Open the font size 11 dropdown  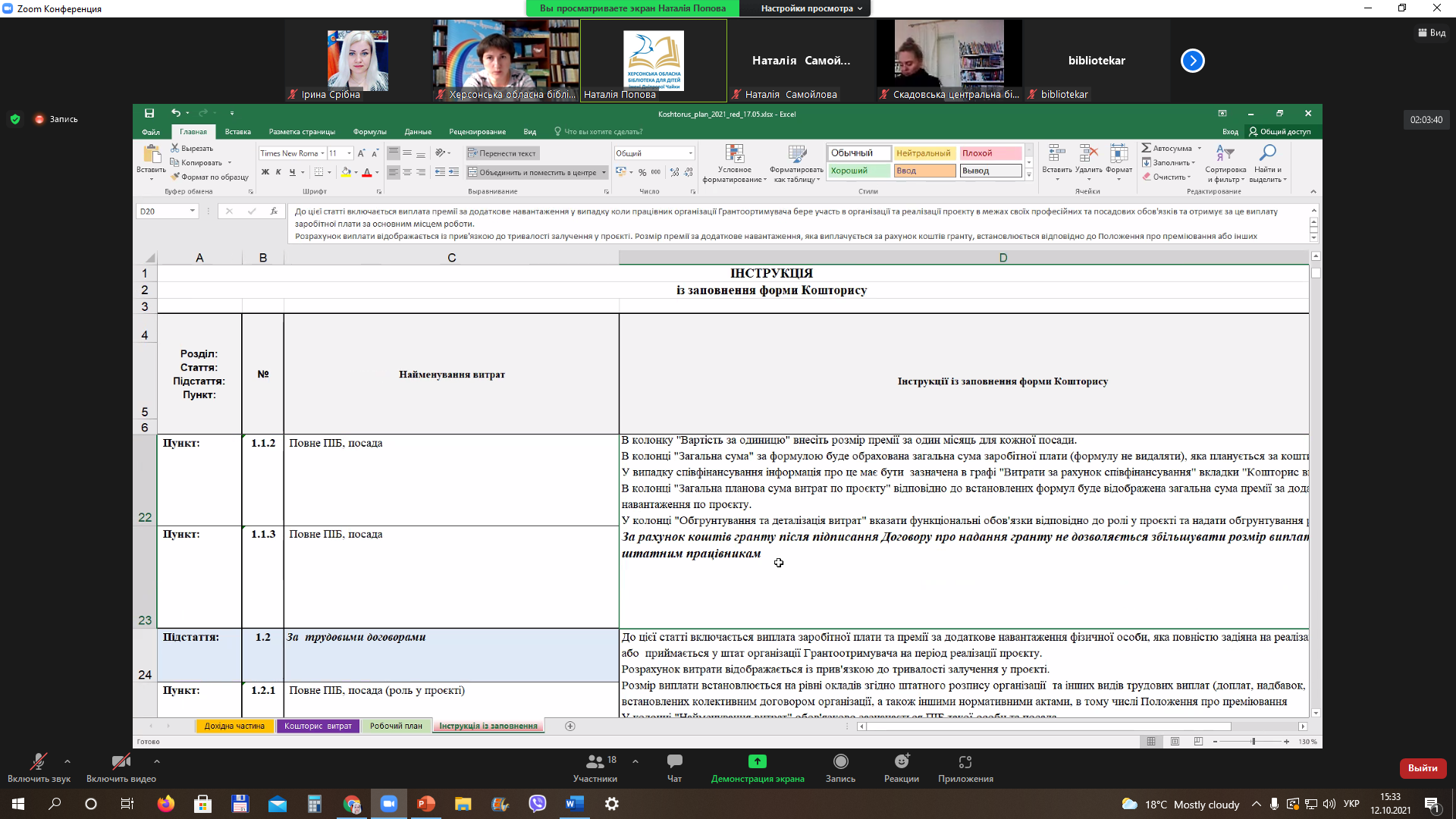click(349, 153)
